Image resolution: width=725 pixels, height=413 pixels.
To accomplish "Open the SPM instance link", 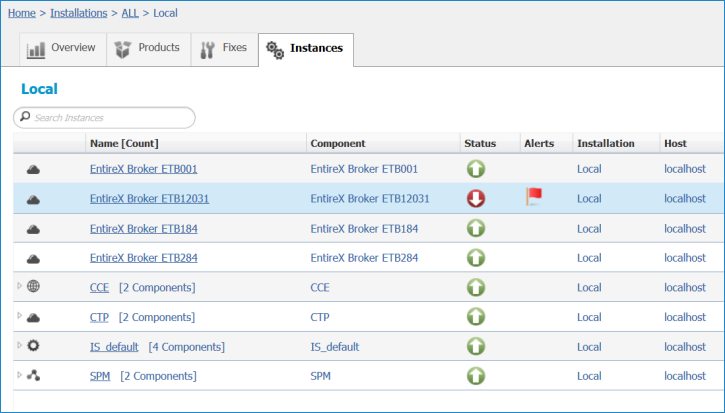I will click(100, 376).
